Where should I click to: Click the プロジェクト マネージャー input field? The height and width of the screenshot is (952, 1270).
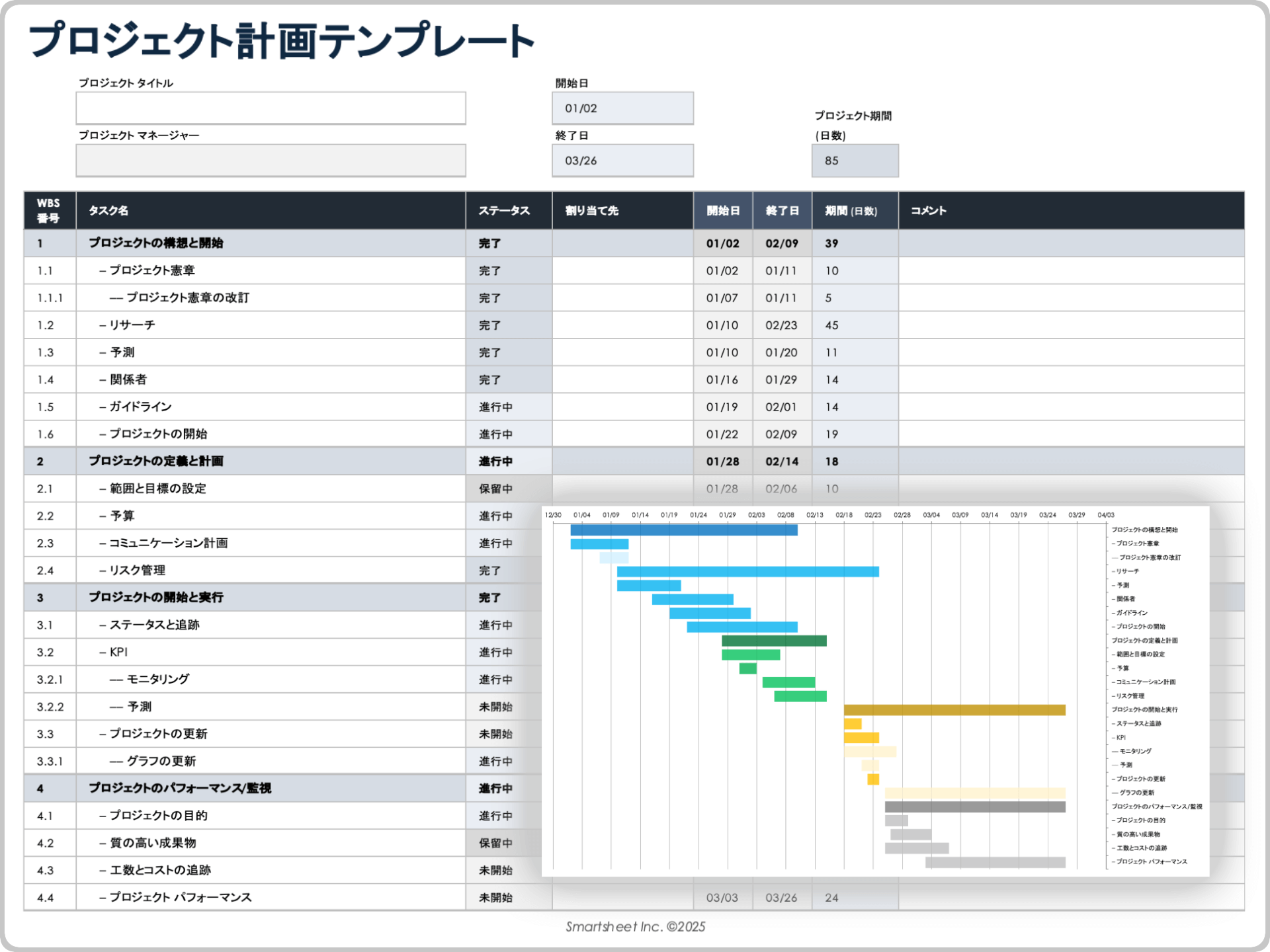(271, 159)
